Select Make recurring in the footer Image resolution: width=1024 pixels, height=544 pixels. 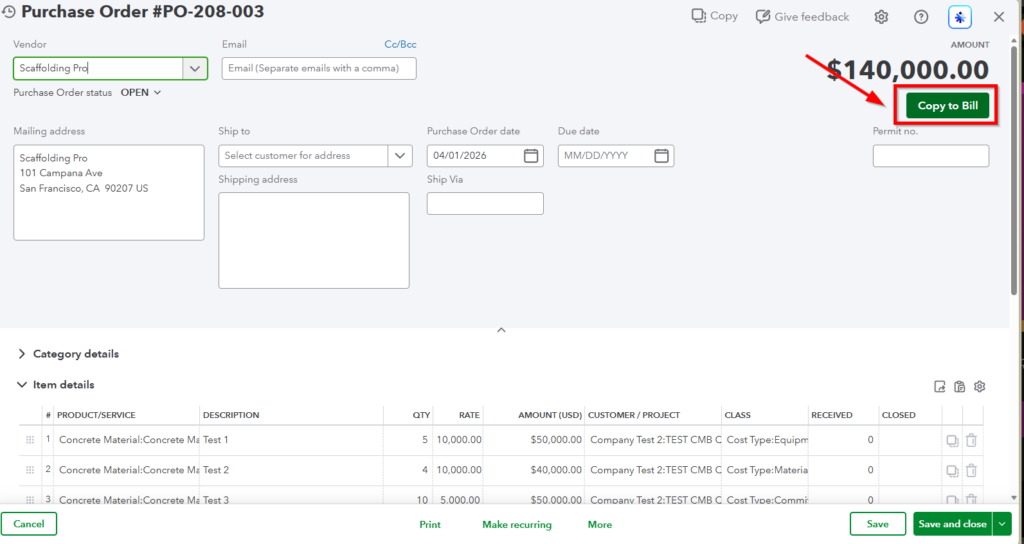(x=516, y=524)
